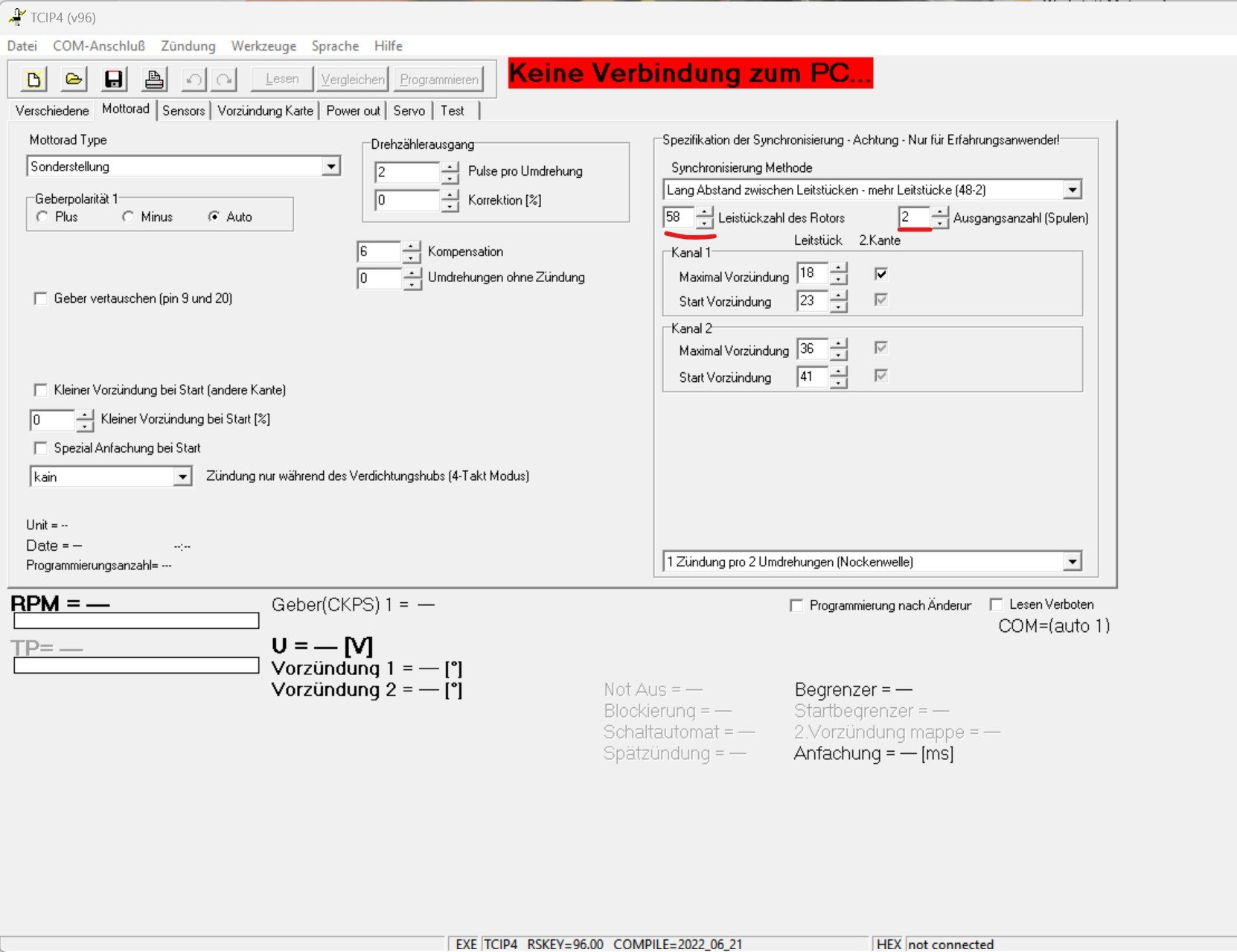Click the RPM progress bar

[136, 621]
